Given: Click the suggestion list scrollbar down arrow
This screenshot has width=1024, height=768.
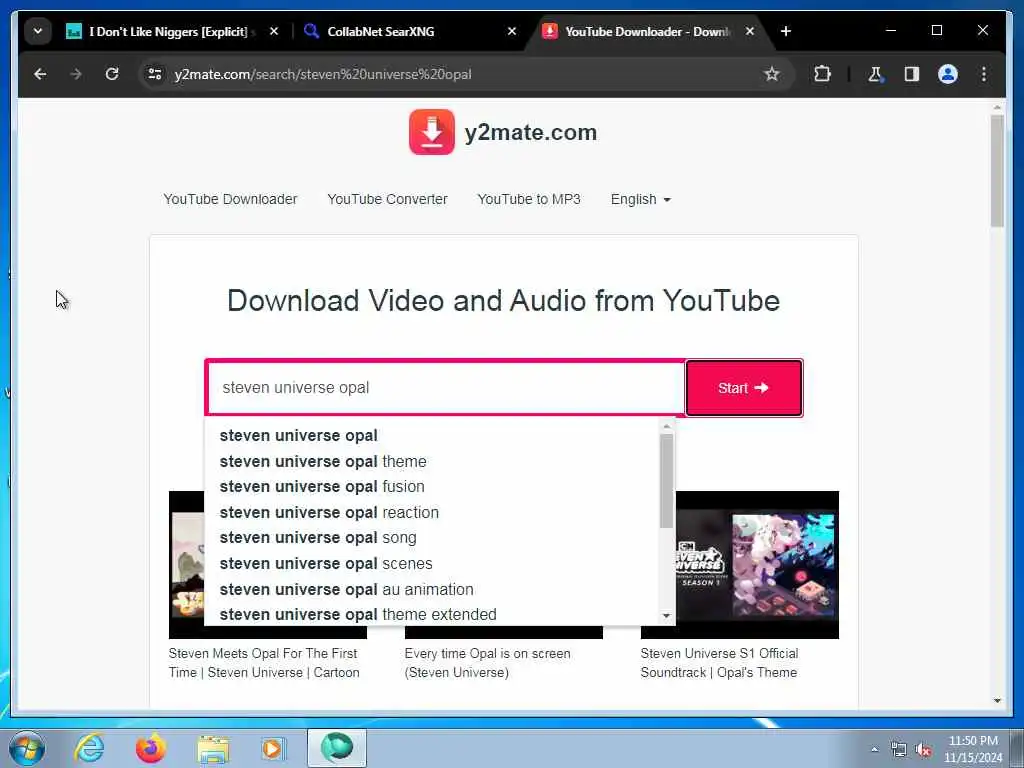Looking at the screenshot, I should pyautogui.click(x=667, y=616).
